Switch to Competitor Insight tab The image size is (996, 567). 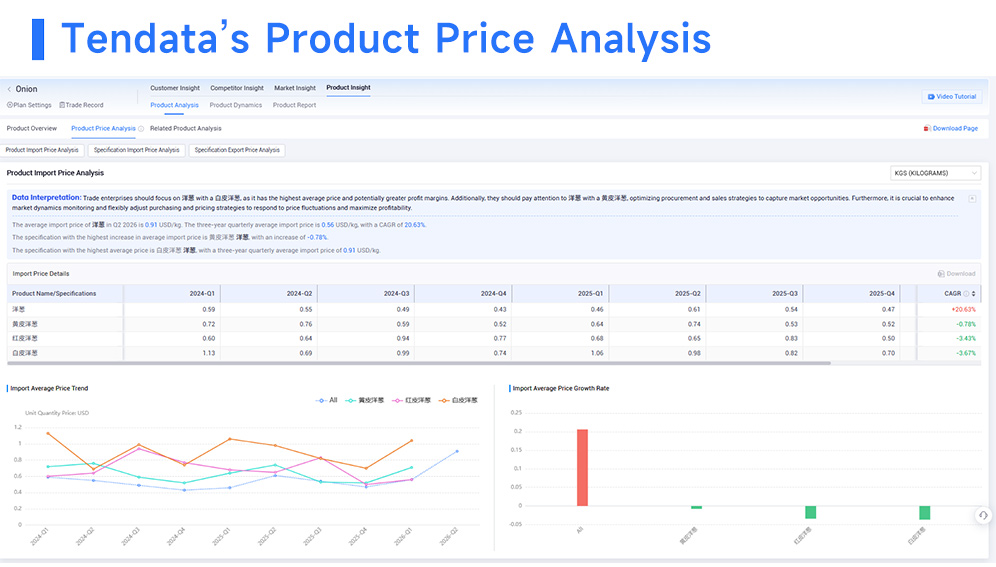(x=237, y=88)
